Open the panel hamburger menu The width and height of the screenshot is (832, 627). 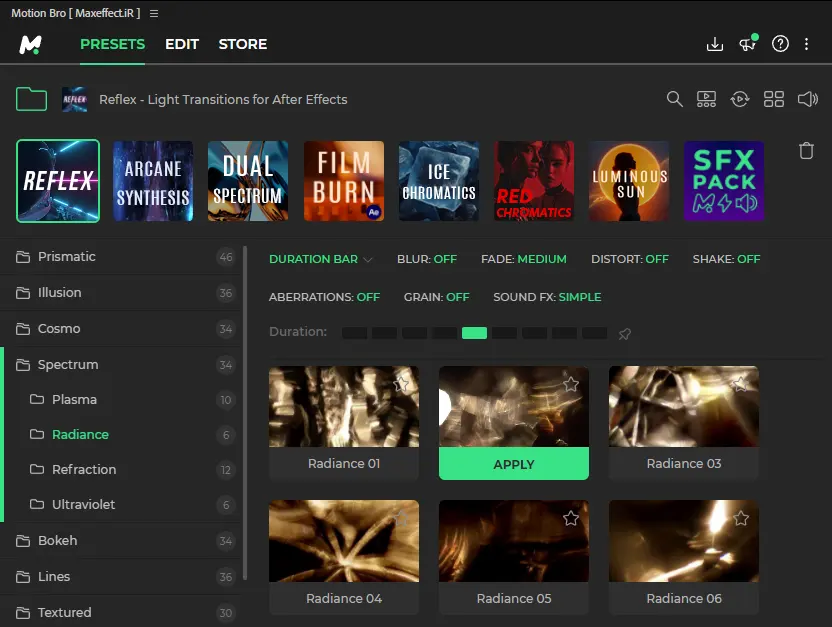click(154, 13)
